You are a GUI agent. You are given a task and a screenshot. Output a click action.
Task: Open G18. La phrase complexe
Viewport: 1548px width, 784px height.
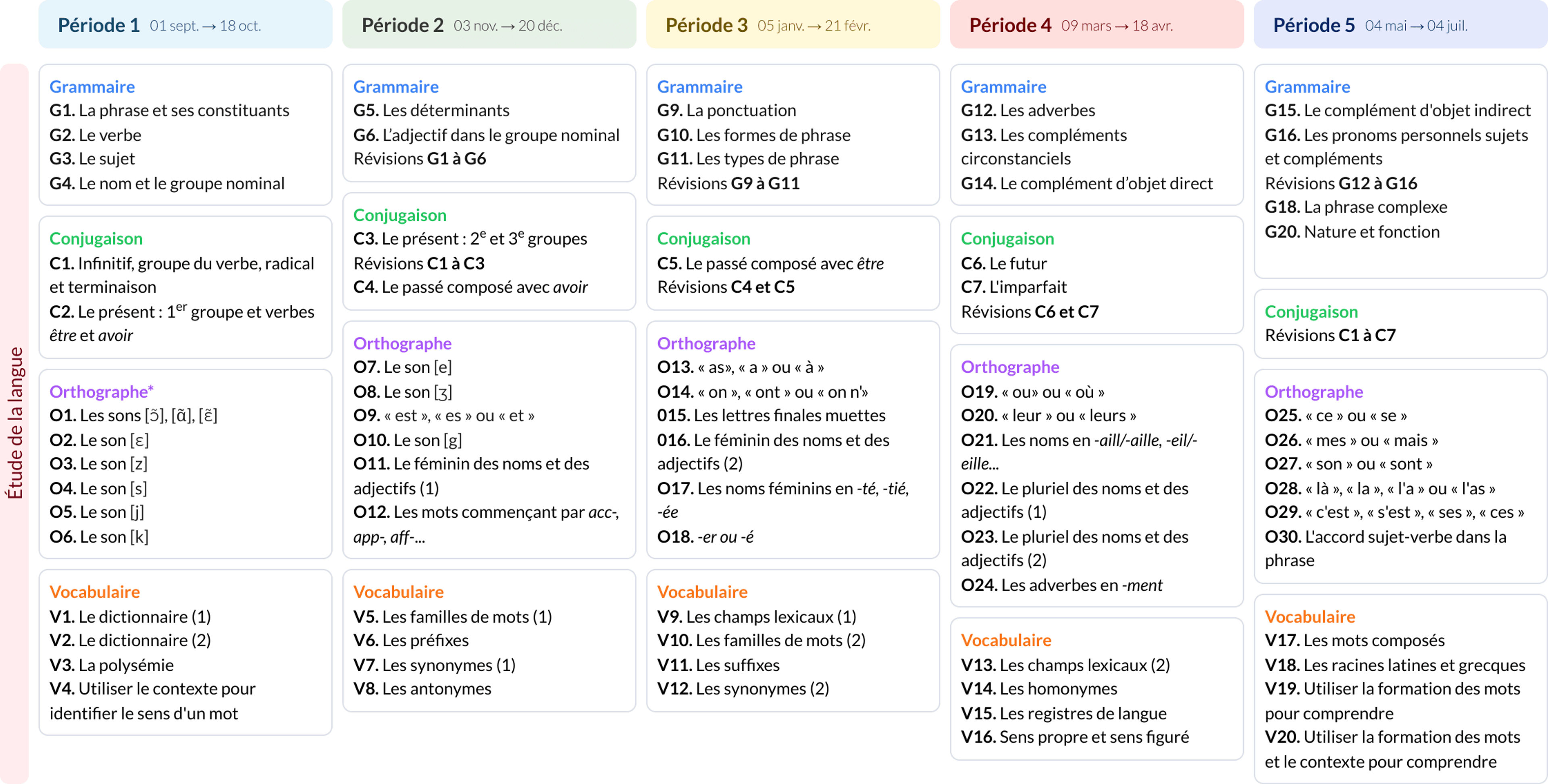[x=1356, y=207]
